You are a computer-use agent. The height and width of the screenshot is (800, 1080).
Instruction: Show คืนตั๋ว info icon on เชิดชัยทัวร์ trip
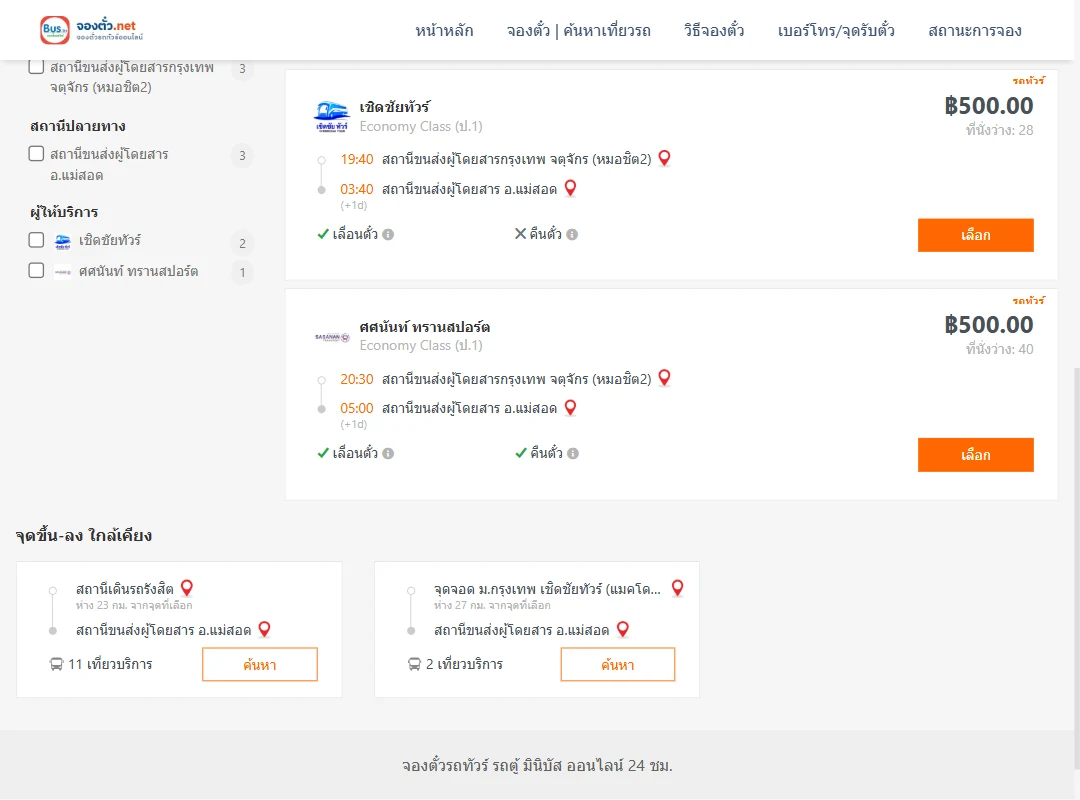572,234
